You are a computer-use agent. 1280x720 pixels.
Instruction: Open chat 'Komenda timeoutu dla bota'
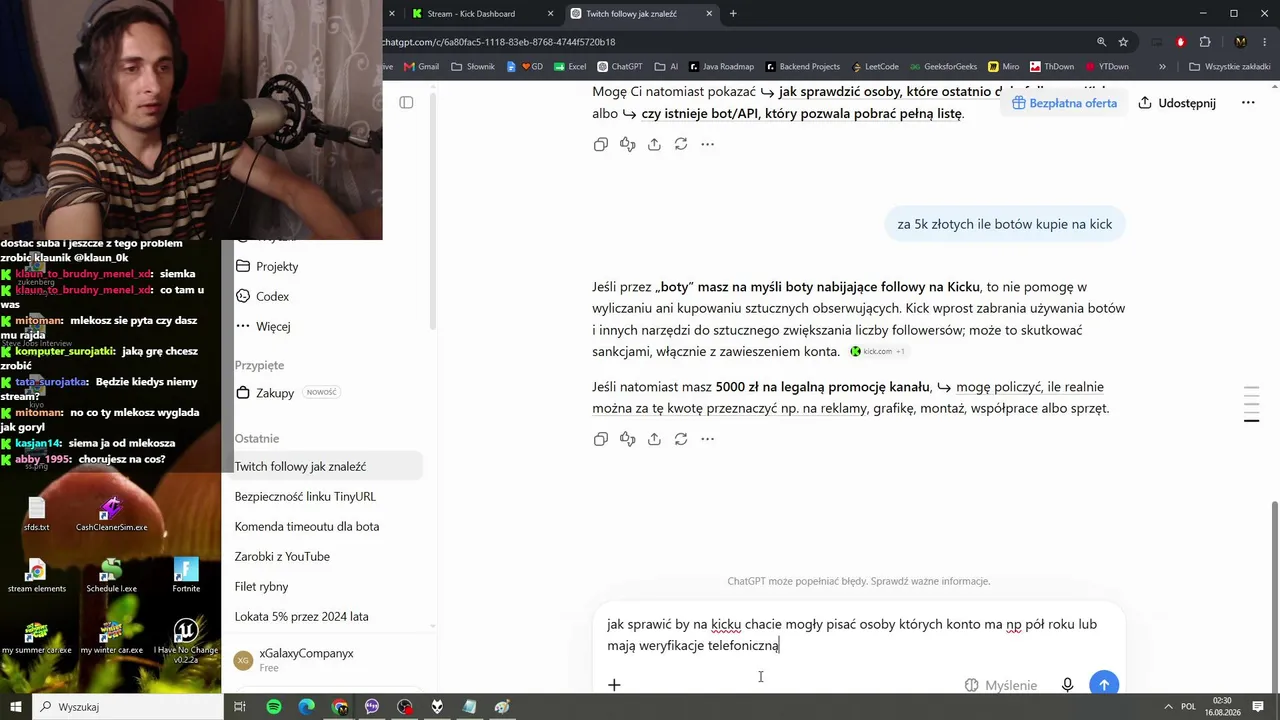(327, 527)
